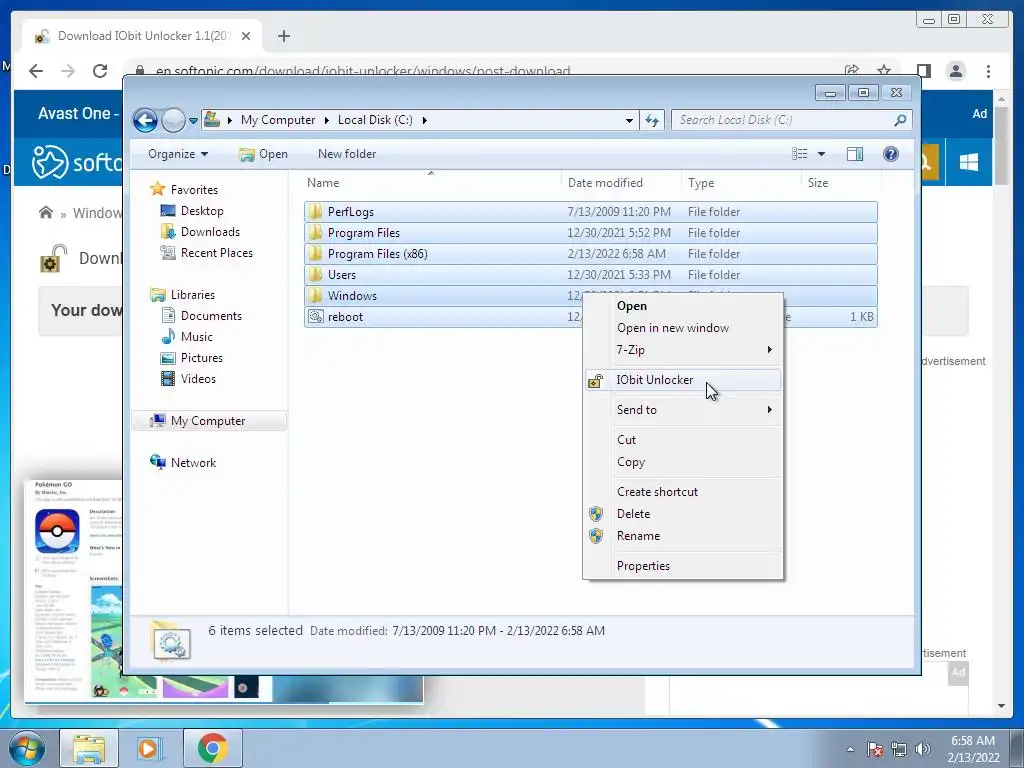Image resolution: width=1024 pixels, height=768 pixels.
Task: Reload the page in Chrome
Action: 100,71
